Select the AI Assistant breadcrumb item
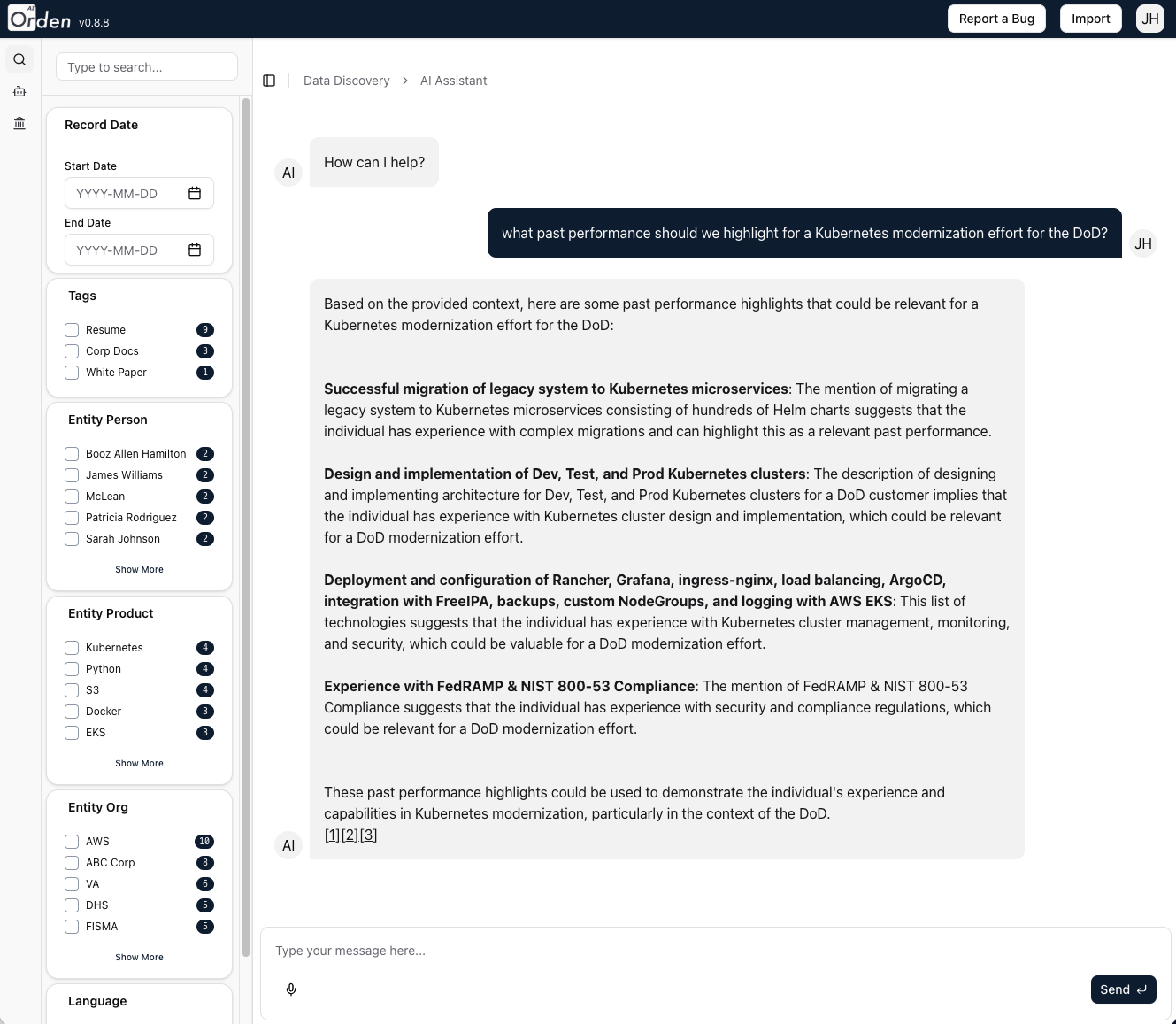The image size is (1176, 1024). [453, 80]
